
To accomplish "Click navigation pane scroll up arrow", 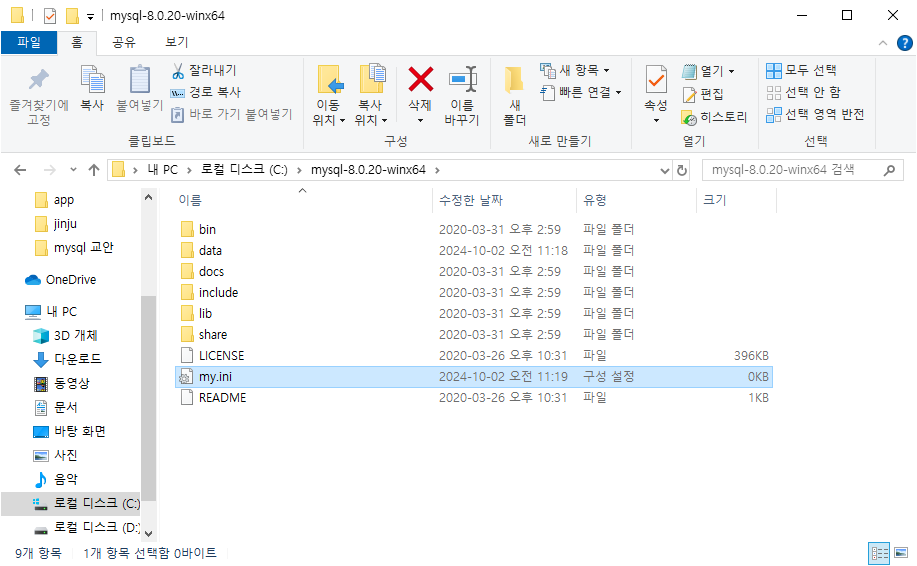I will pos(149,198).
